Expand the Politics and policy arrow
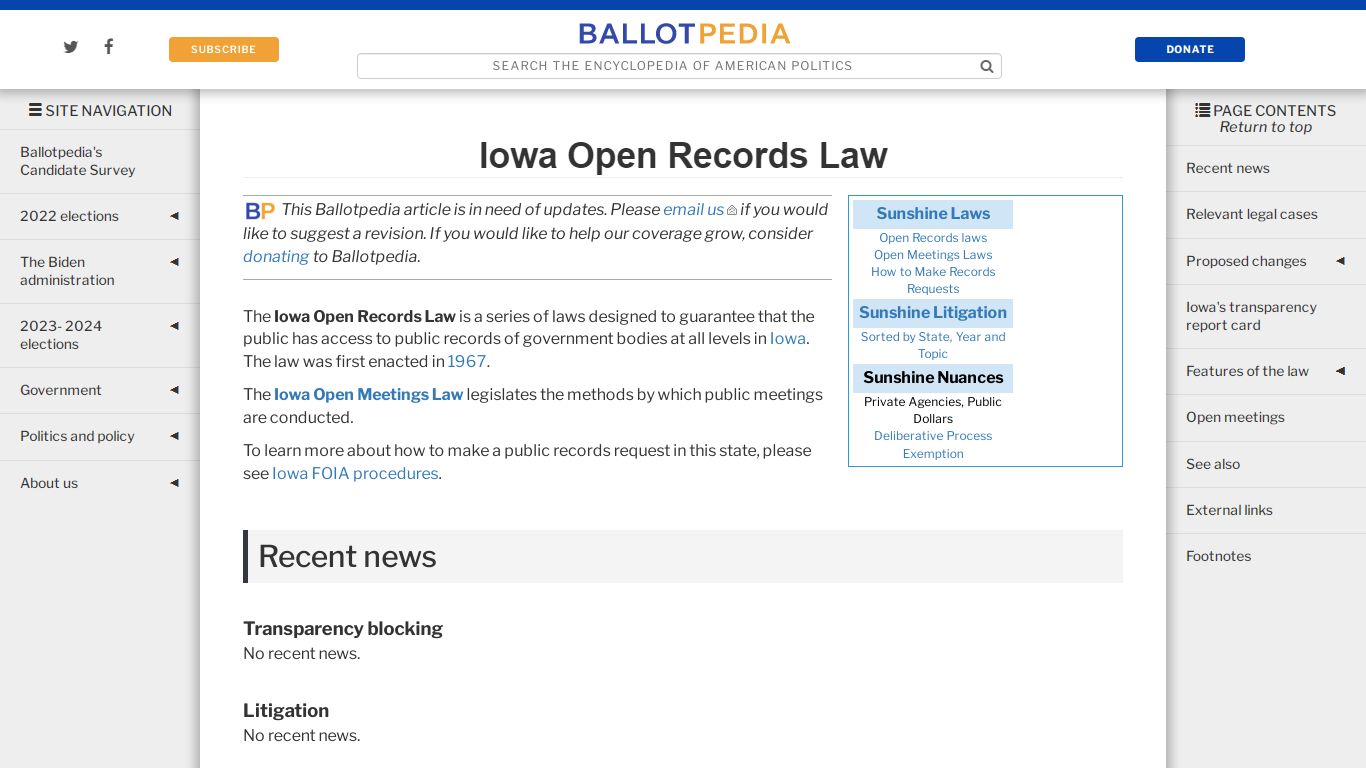 tap(174, 436)
